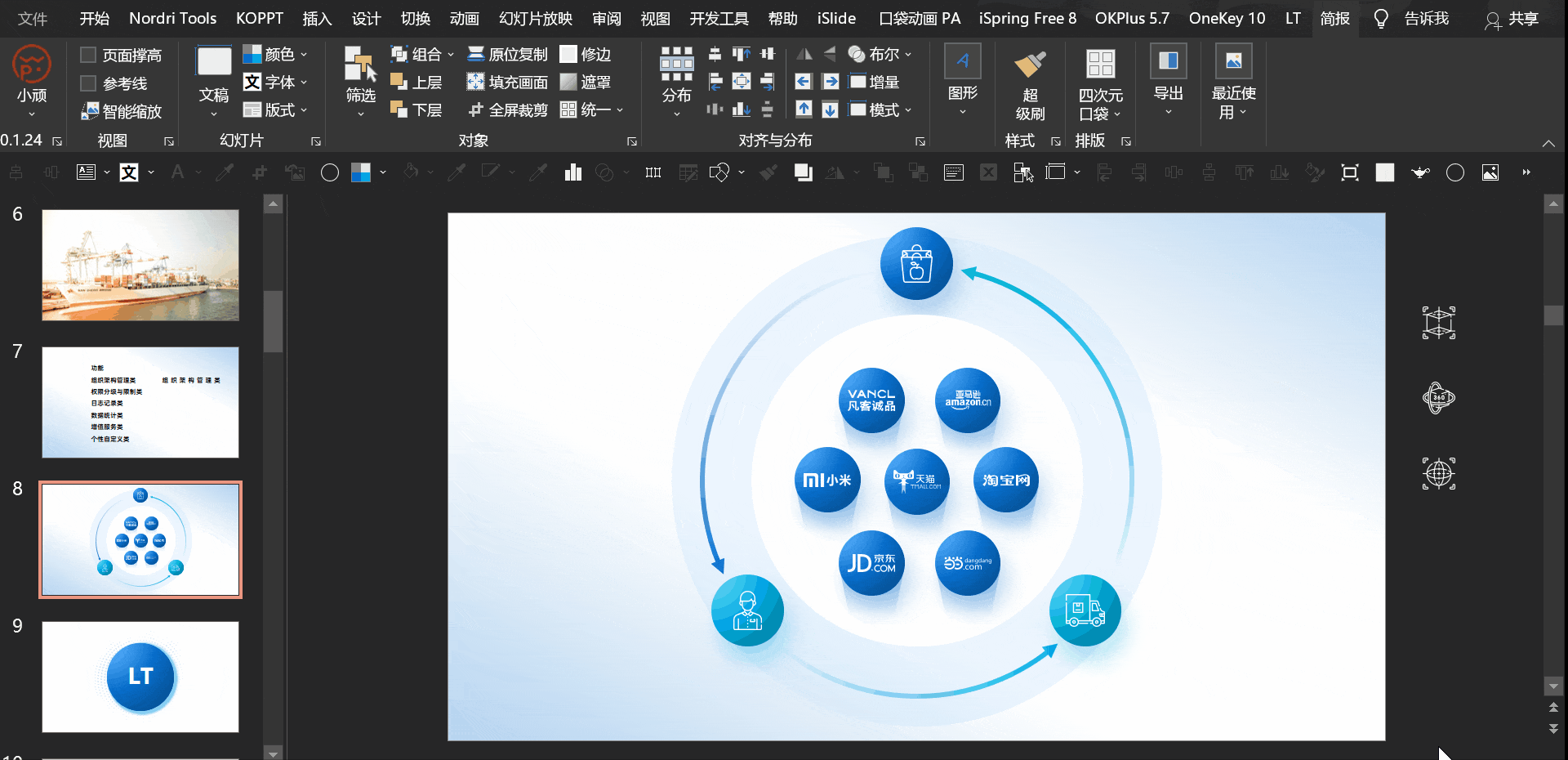The width and height of the screenshot is (1568, 760).
Task: Select the 淘宝网 circle on slide
Action: (1006, 480)
